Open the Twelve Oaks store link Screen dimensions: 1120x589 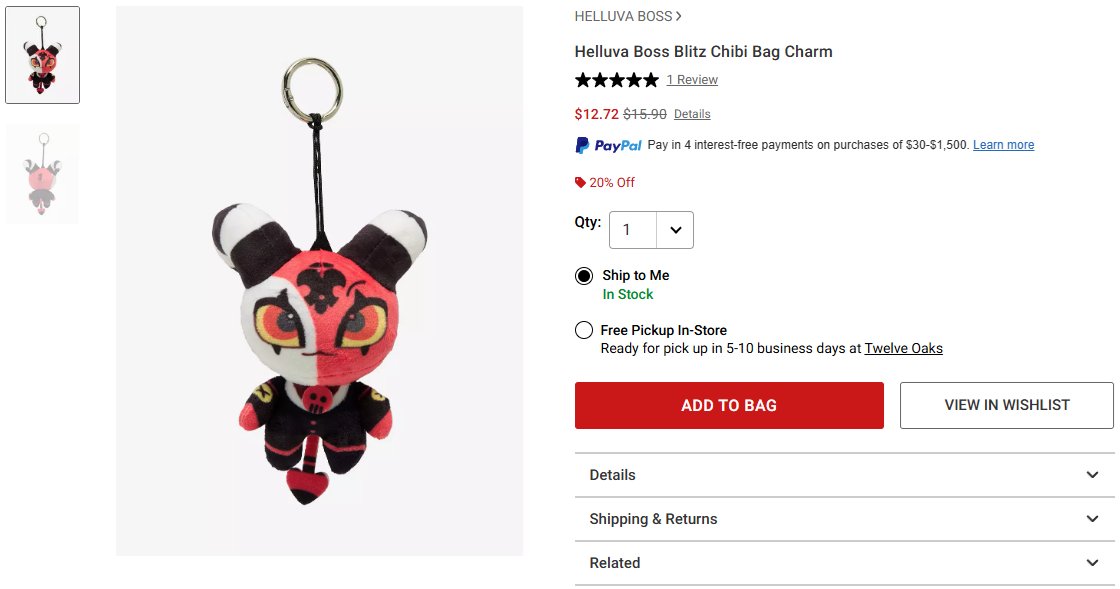[x=904, y=348]
